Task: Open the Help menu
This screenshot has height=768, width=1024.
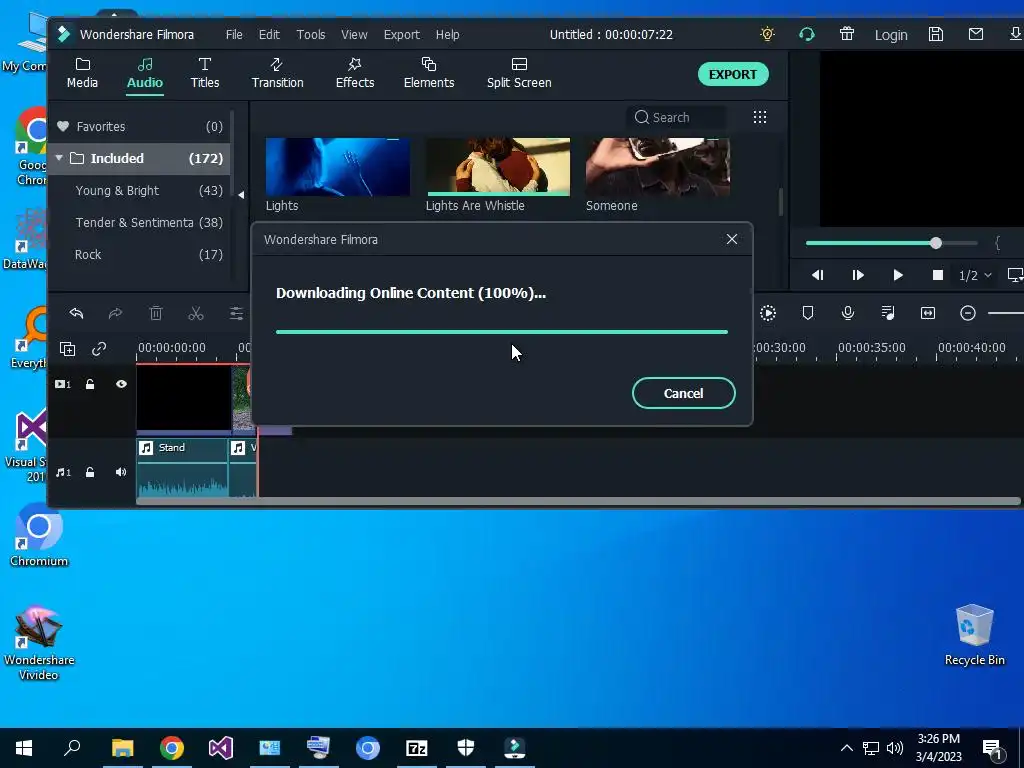Action: click(447, 35)
